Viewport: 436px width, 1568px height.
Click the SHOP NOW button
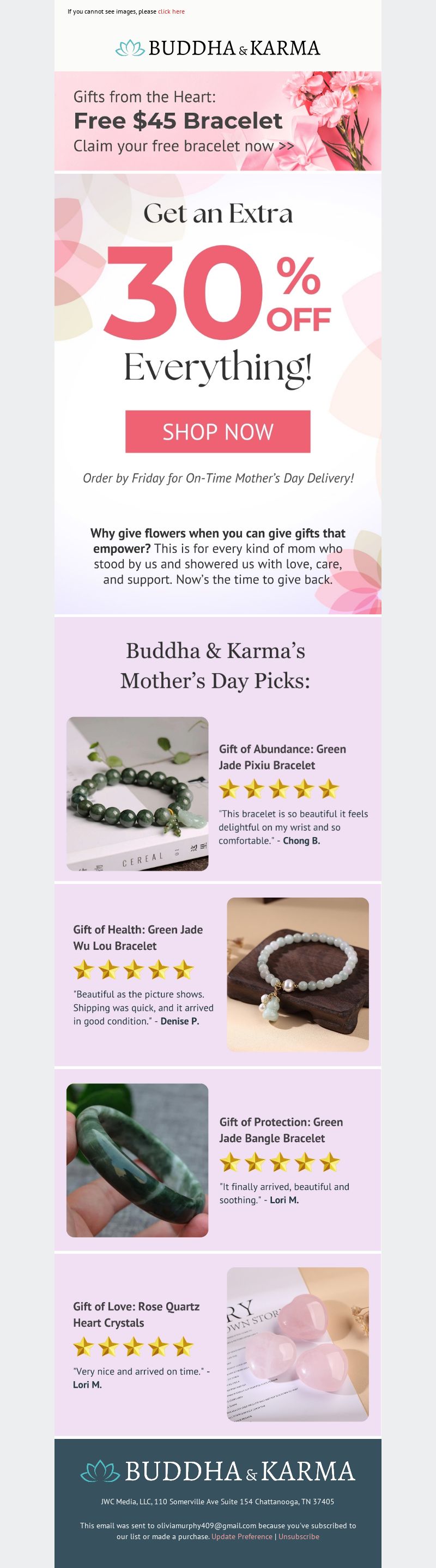[x=218, y=431]
